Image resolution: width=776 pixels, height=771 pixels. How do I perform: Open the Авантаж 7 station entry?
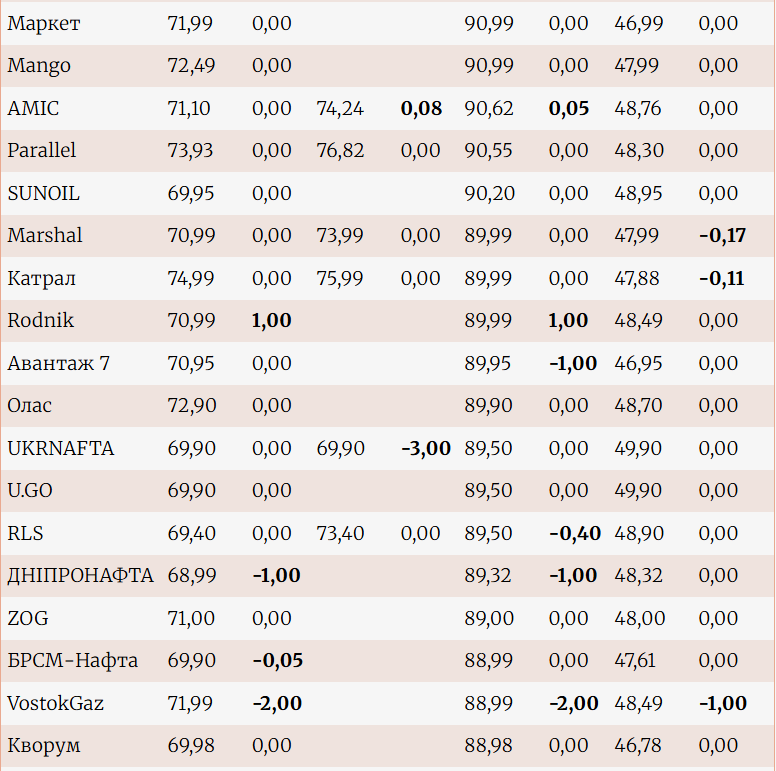pyautogui.click(x=58, y=363)
